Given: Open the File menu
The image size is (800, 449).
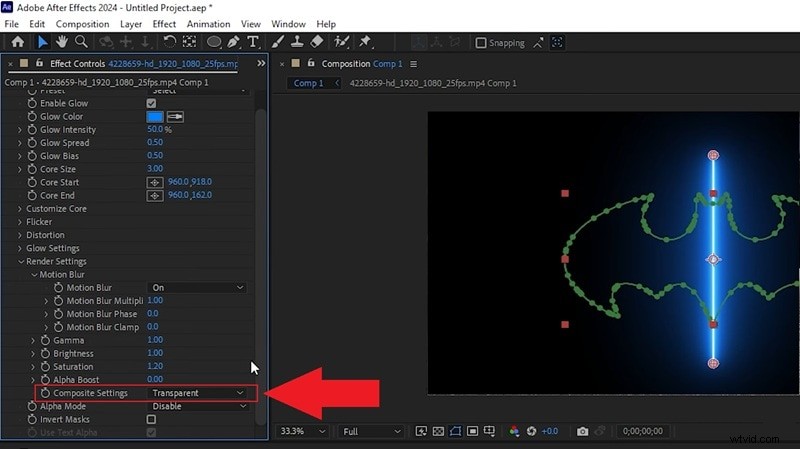Looking at the screenshot, I should (11, 24).
